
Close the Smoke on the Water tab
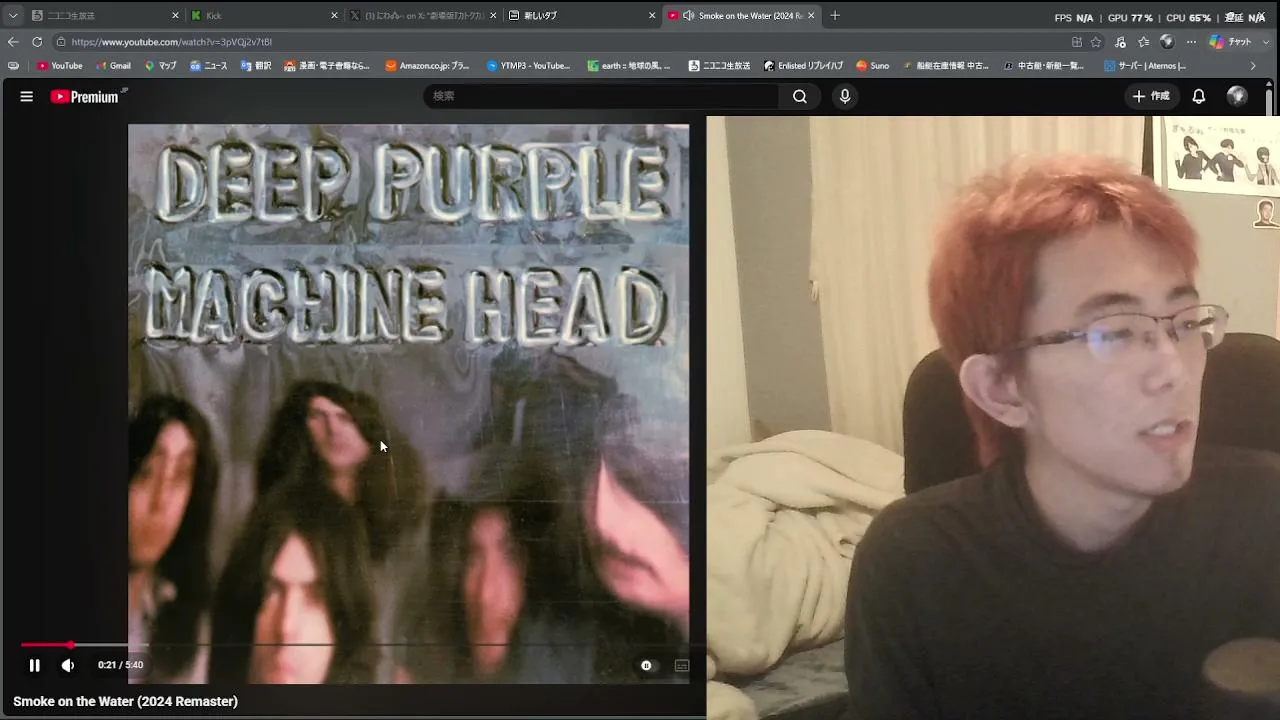click(811, 16)
